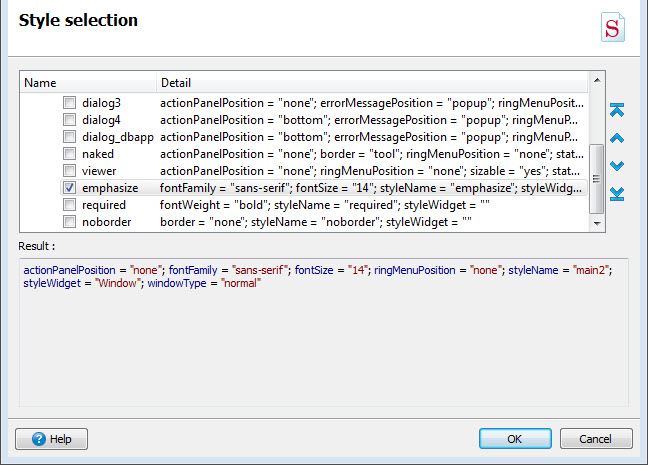Tick the viewer style checkbox
Image resolution: width=648 pixels, height=465 pixels.
[70, 171]
